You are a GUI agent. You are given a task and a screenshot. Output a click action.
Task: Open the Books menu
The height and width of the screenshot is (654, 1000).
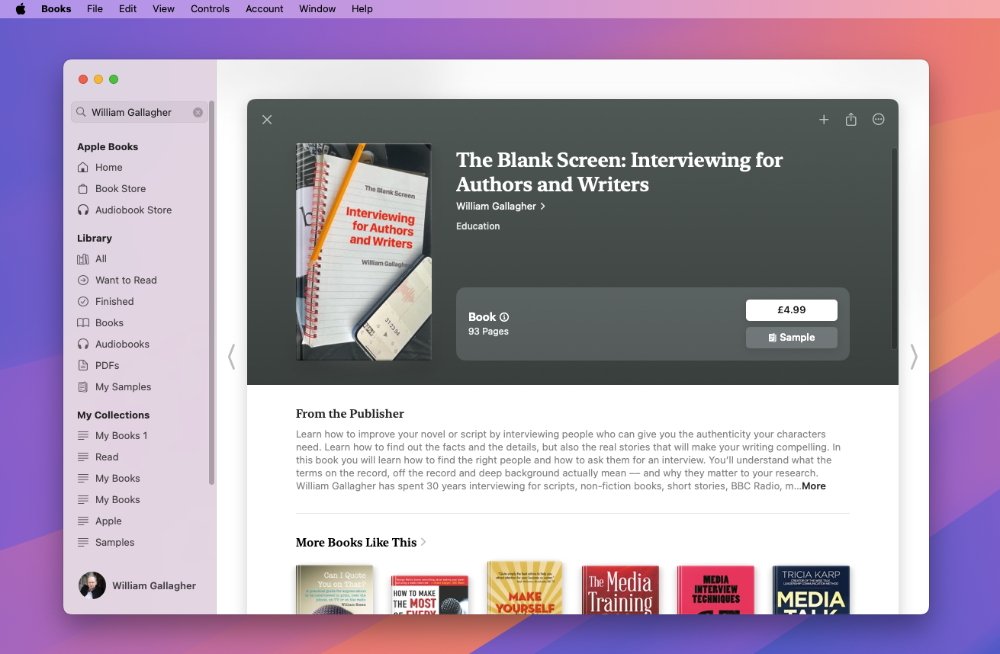pos(56,9)
